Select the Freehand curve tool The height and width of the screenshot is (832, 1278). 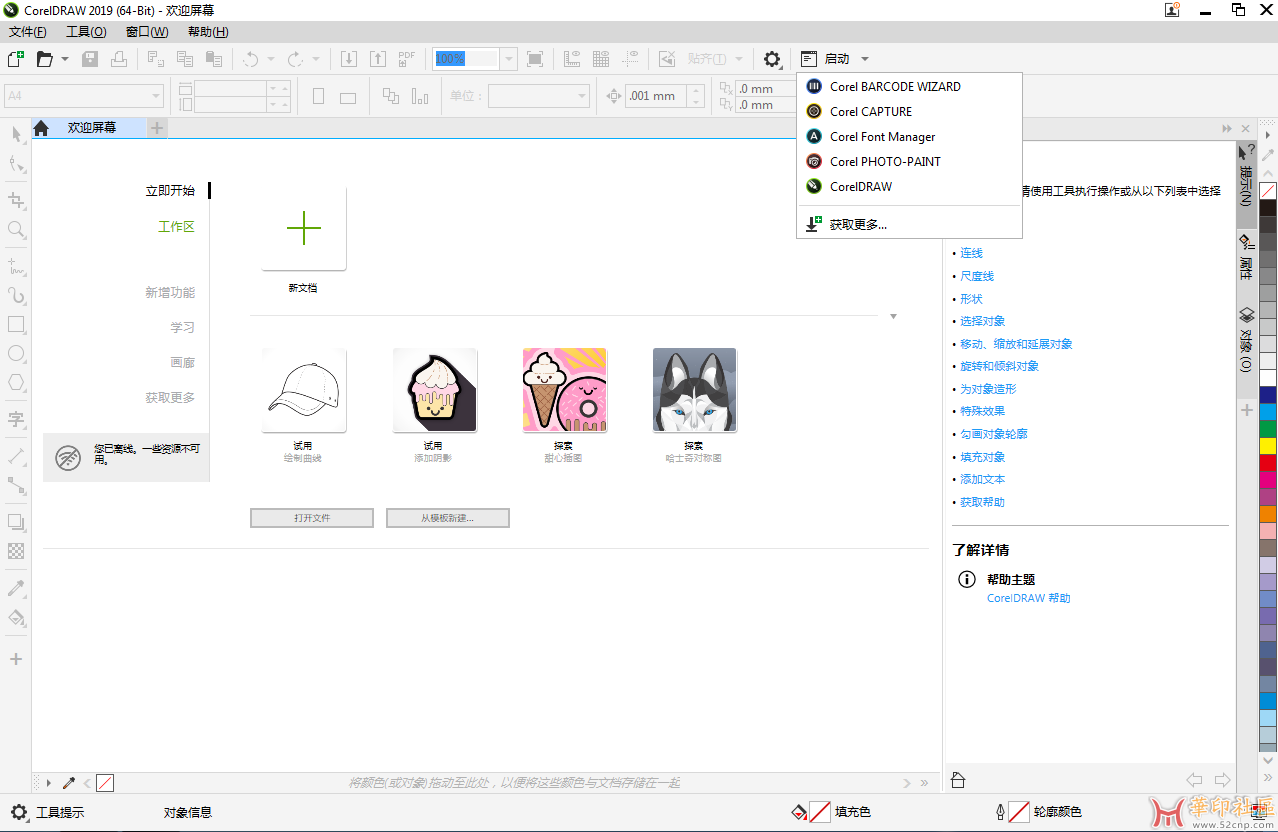point(16,266)
